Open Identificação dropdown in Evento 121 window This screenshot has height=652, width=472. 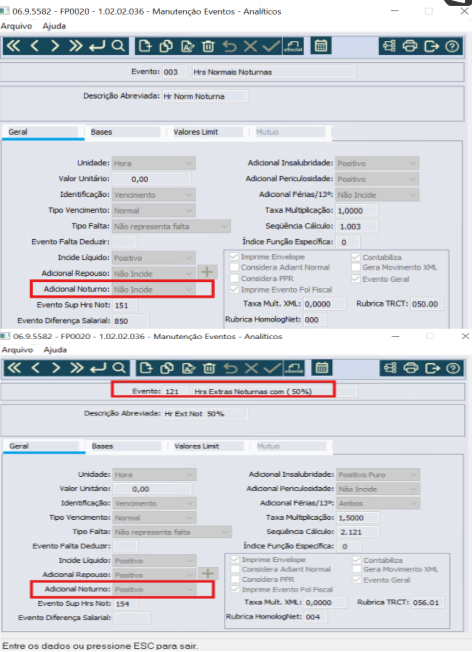(154, 503)
